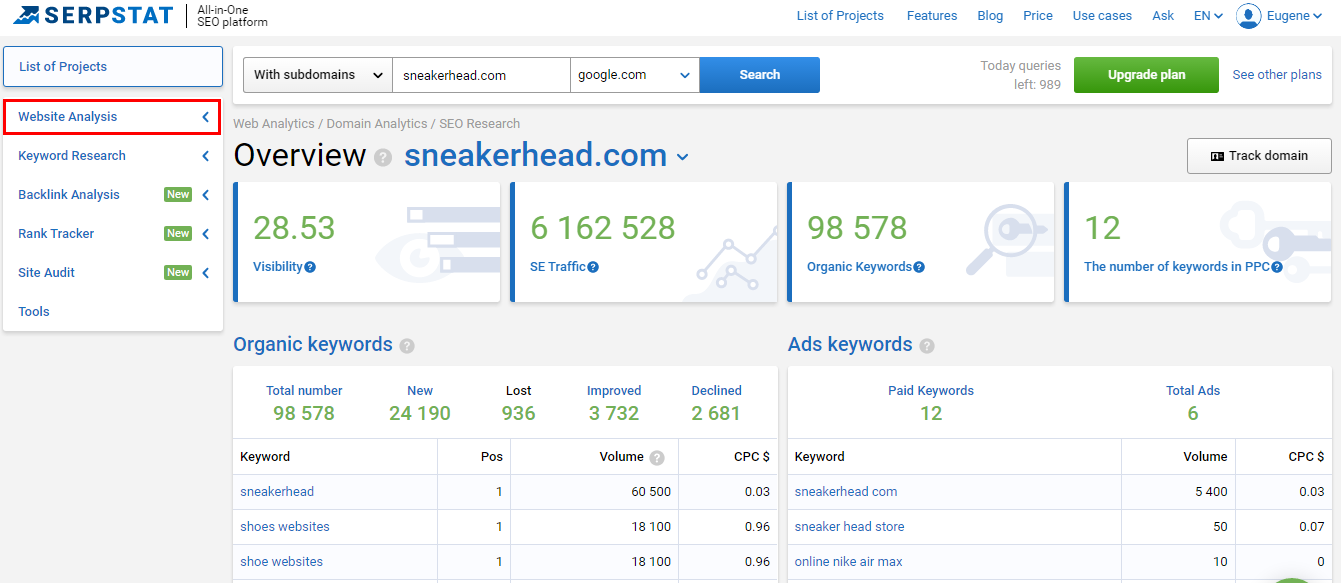Open Tools in the sidebar

pos(34,312)
